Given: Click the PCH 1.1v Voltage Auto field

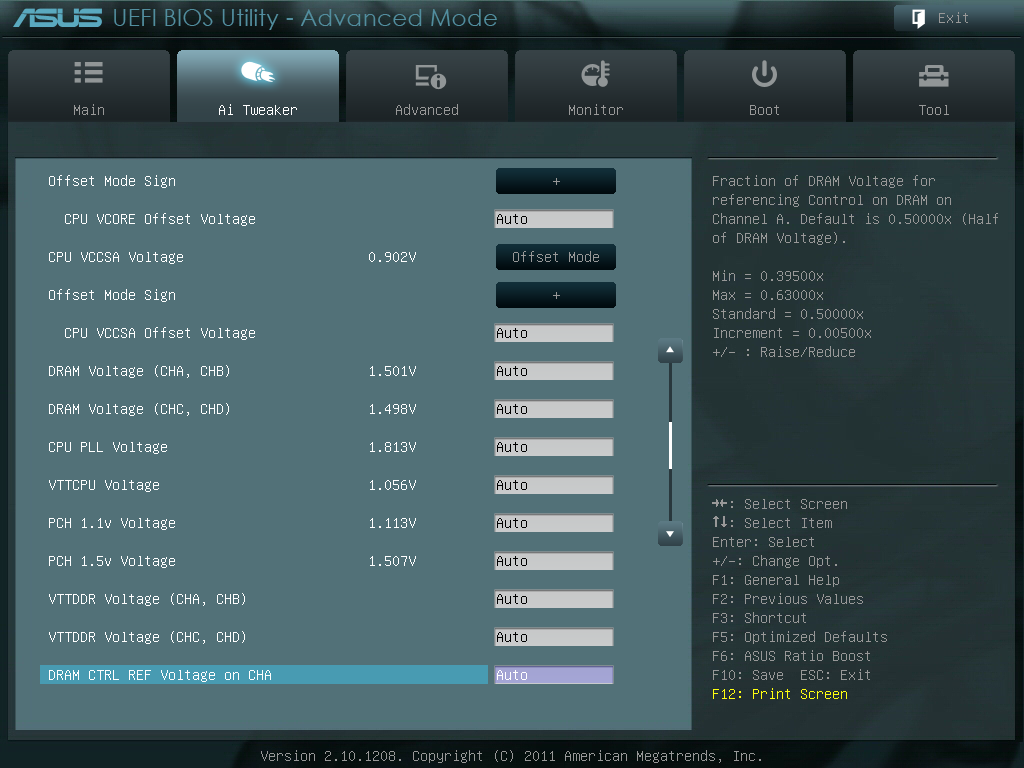Looking at the screenshot, I should tap(554, 523).
